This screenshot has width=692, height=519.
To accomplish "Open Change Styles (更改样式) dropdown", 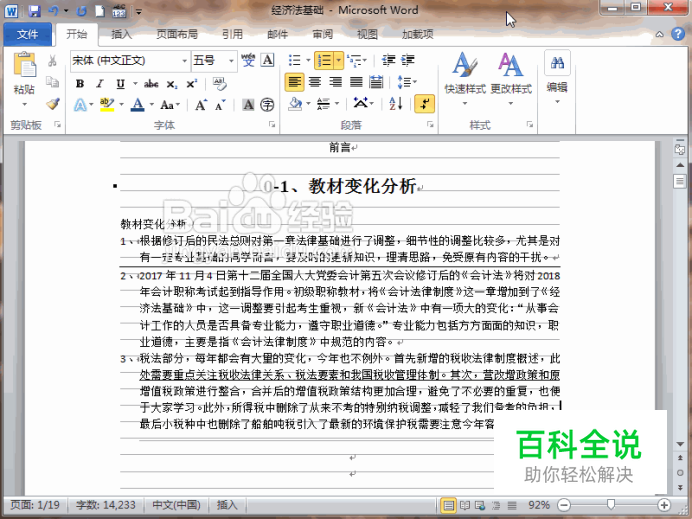I will click(x=511, y=79).
